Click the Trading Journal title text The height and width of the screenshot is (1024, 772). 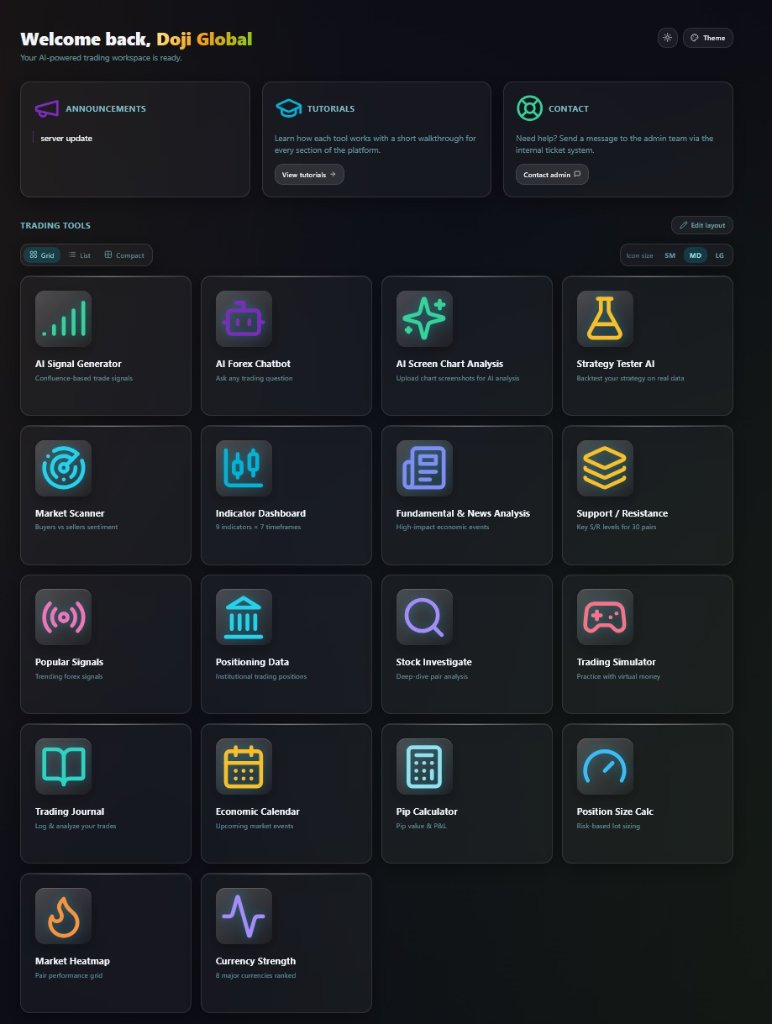coord(70,812)
